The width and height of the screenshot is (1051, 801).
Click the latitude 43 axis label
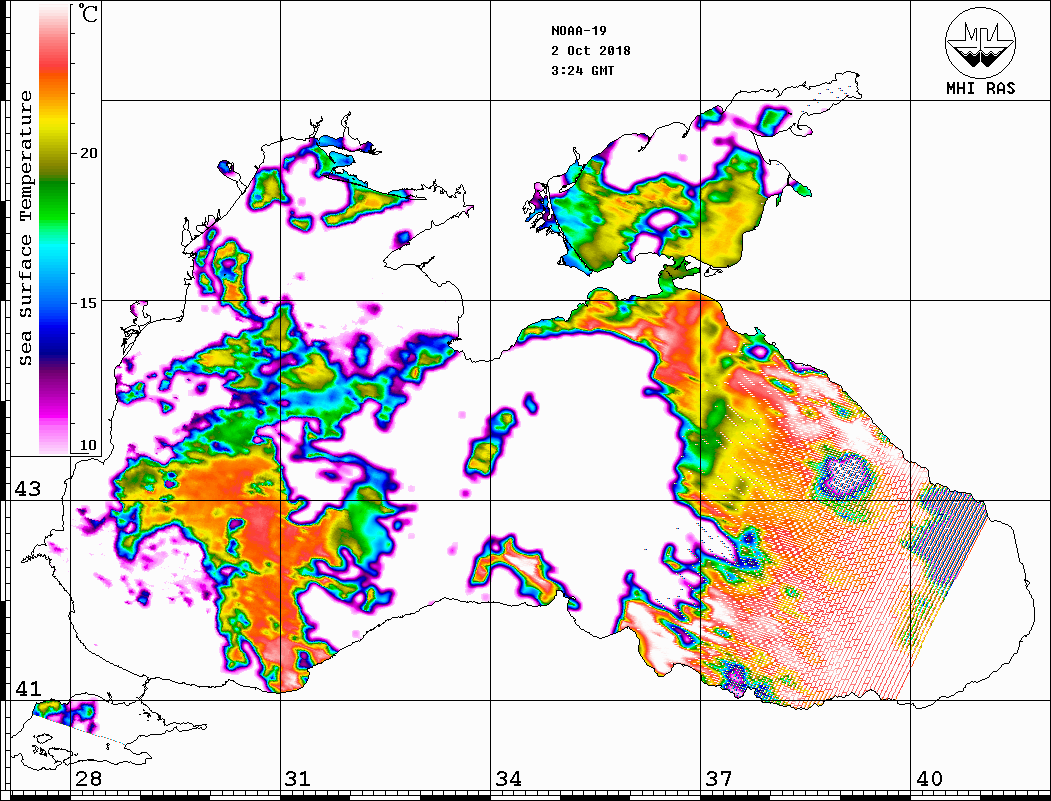click(x=26, y=489)
